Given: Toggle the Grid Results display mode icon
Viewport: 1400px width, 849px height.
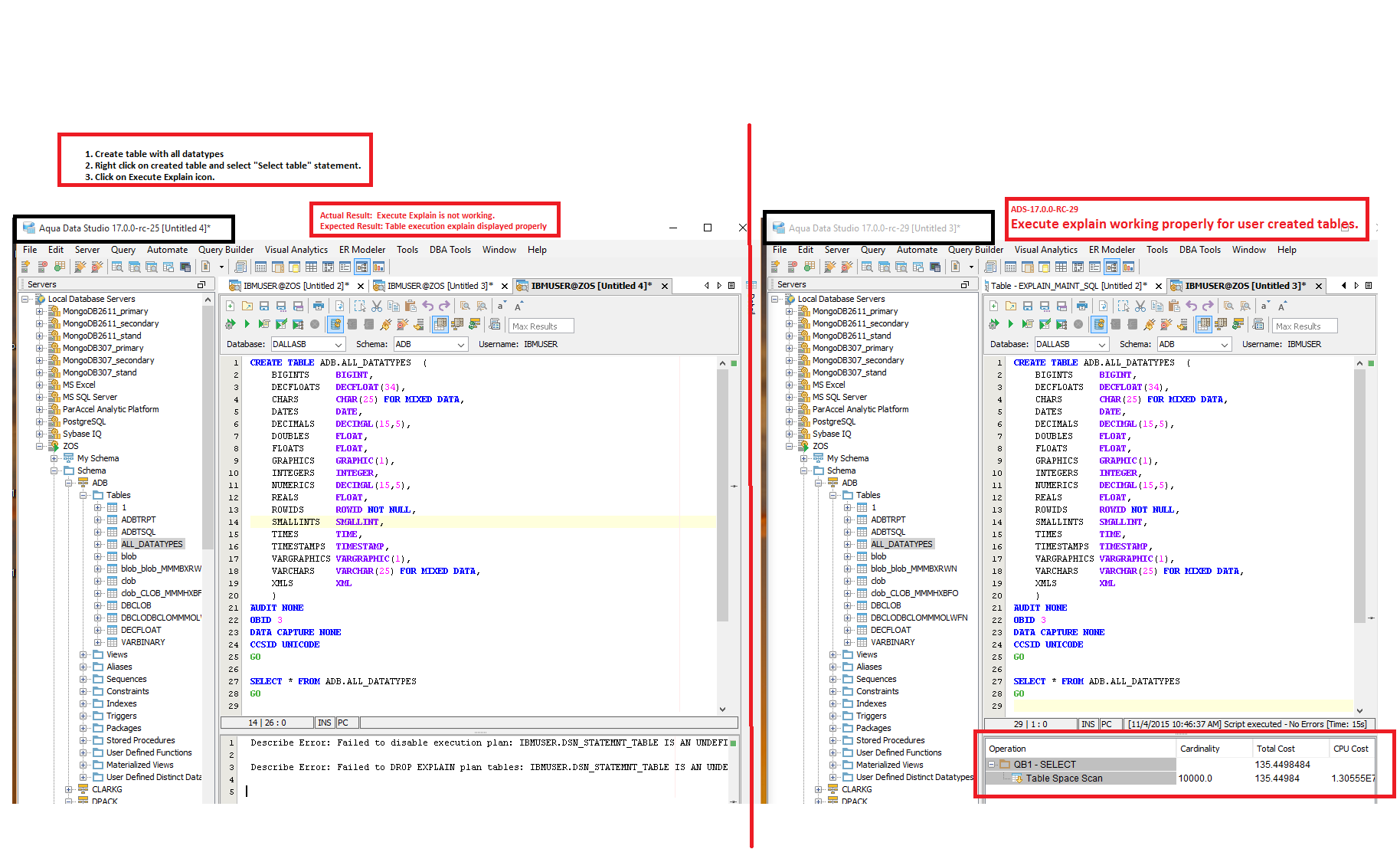Looking at the screenshot, I should (x=440, y=324).
